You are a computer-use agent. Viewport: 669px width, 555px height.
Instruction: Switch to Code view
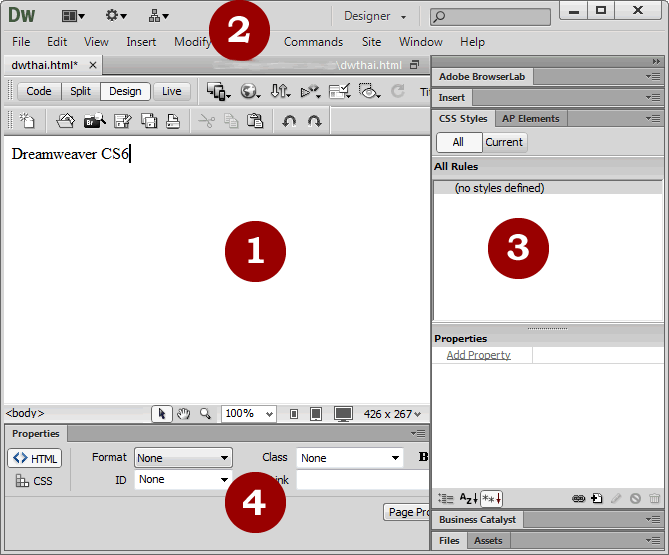[39, 91]
